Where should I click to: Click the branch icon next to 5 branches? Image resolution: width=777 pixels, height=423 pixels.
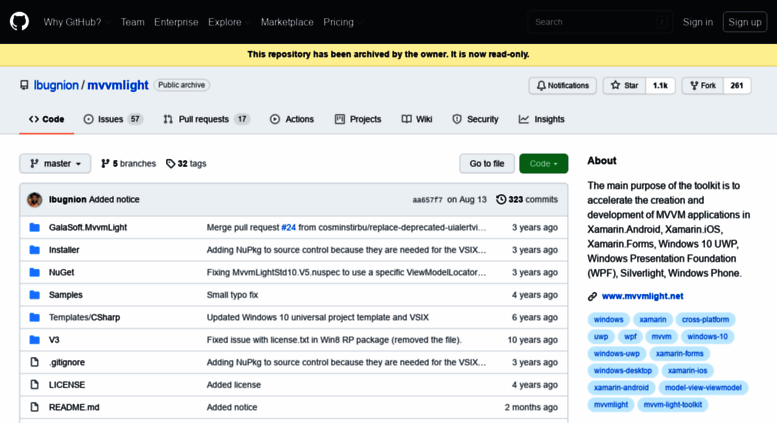point(105,163)
